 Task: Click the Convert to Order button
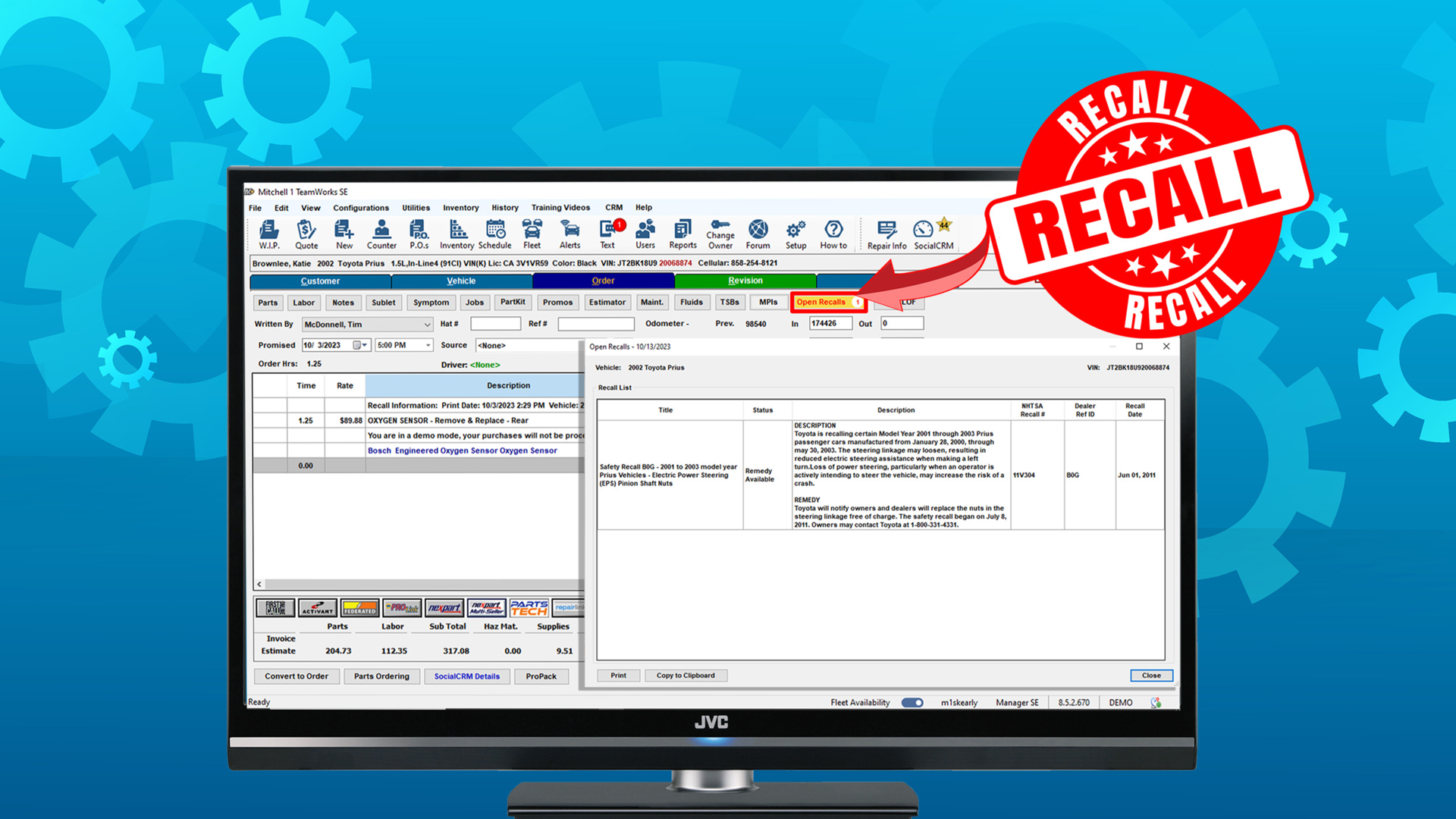(x=297, y=676)
